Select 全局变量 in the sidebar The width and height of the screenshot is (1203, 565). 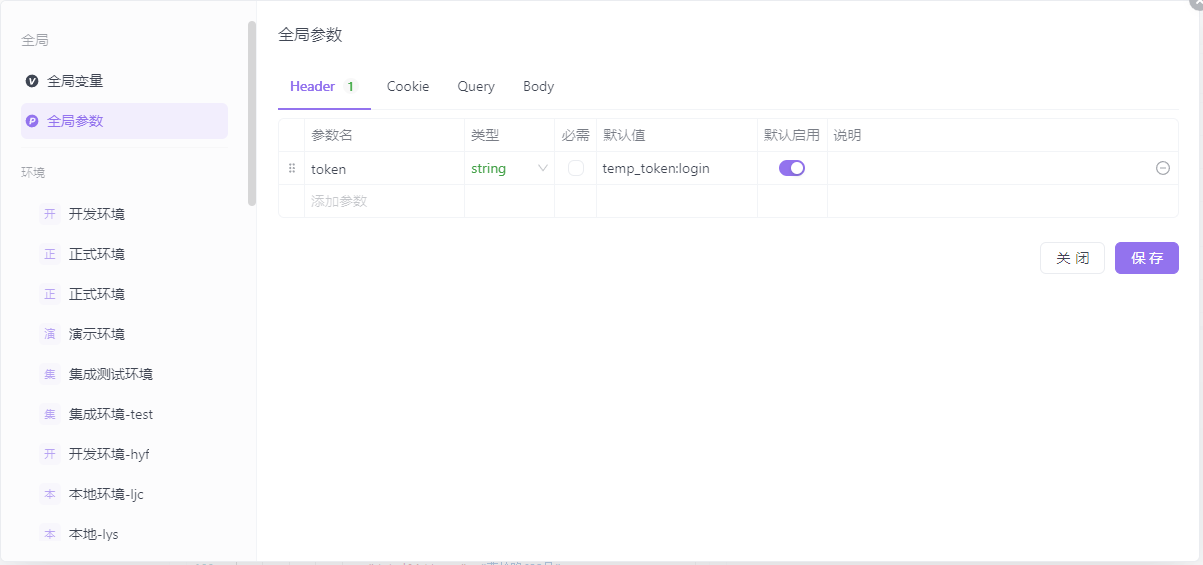point(124,81)
